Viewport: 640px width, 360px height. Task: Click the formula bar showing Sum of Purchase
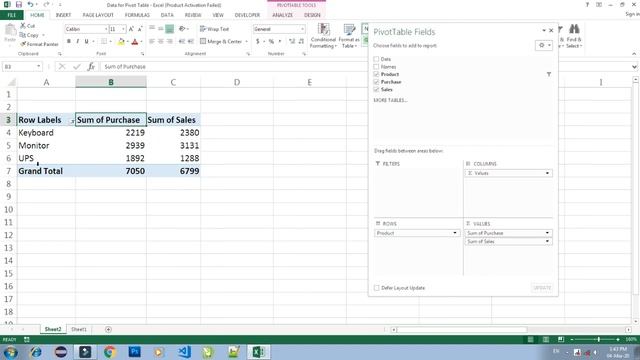367,67
